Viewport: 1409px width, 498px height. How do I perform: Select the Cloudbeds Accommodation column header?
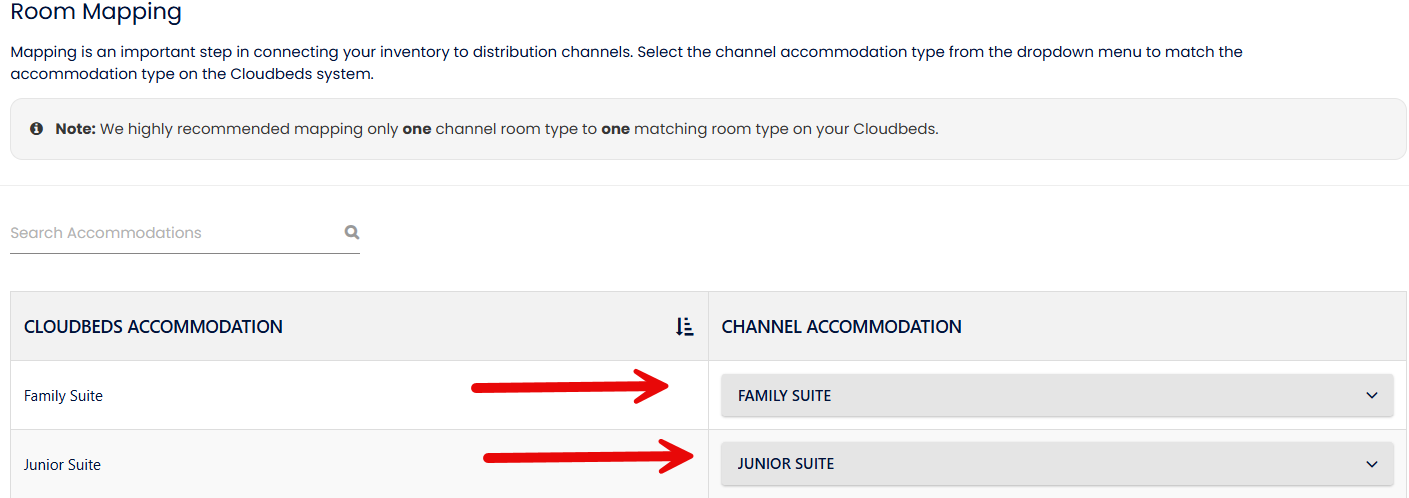(x=153, y=327)
